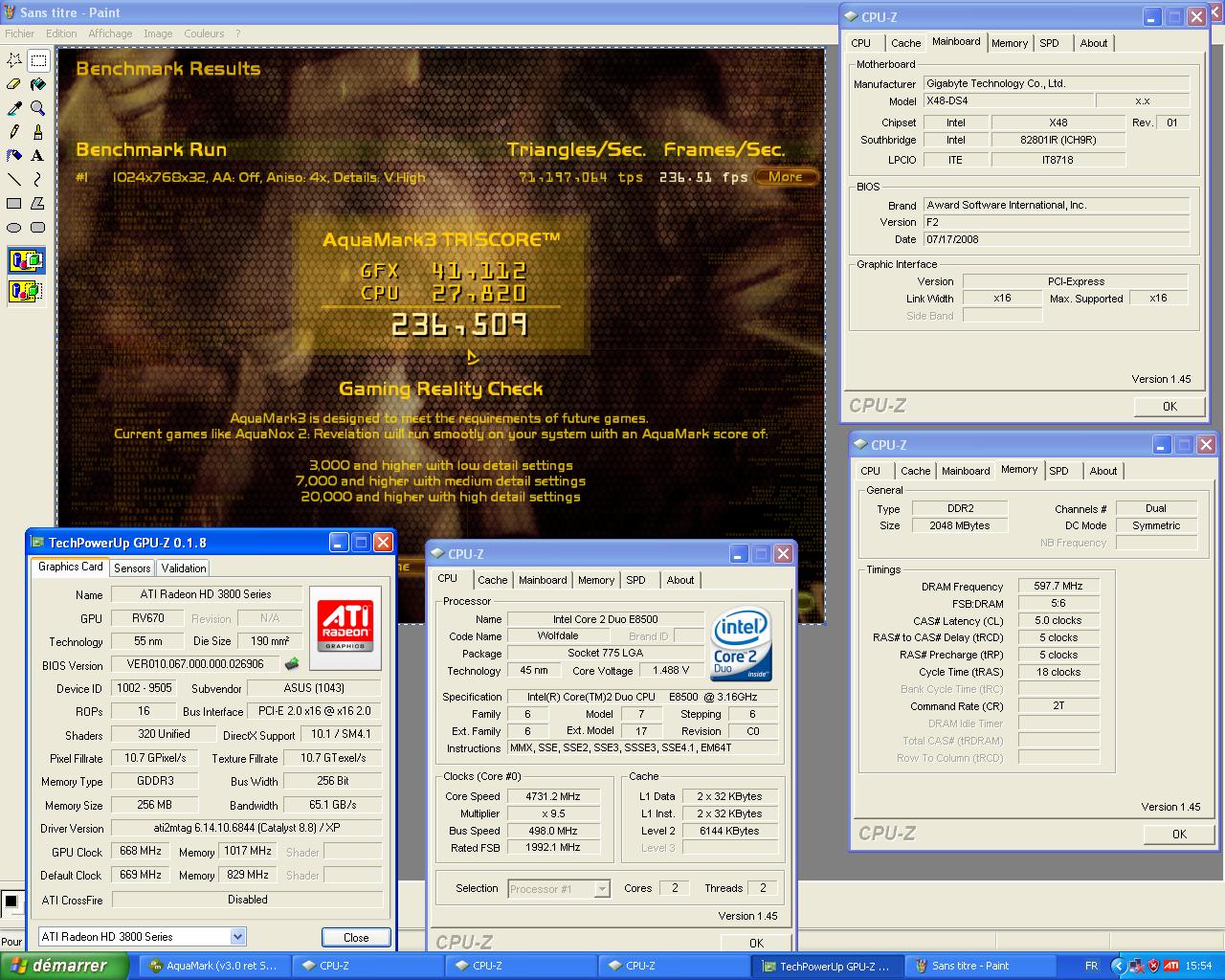Open the GPU selection dropdown in GPU-Z

237,937
